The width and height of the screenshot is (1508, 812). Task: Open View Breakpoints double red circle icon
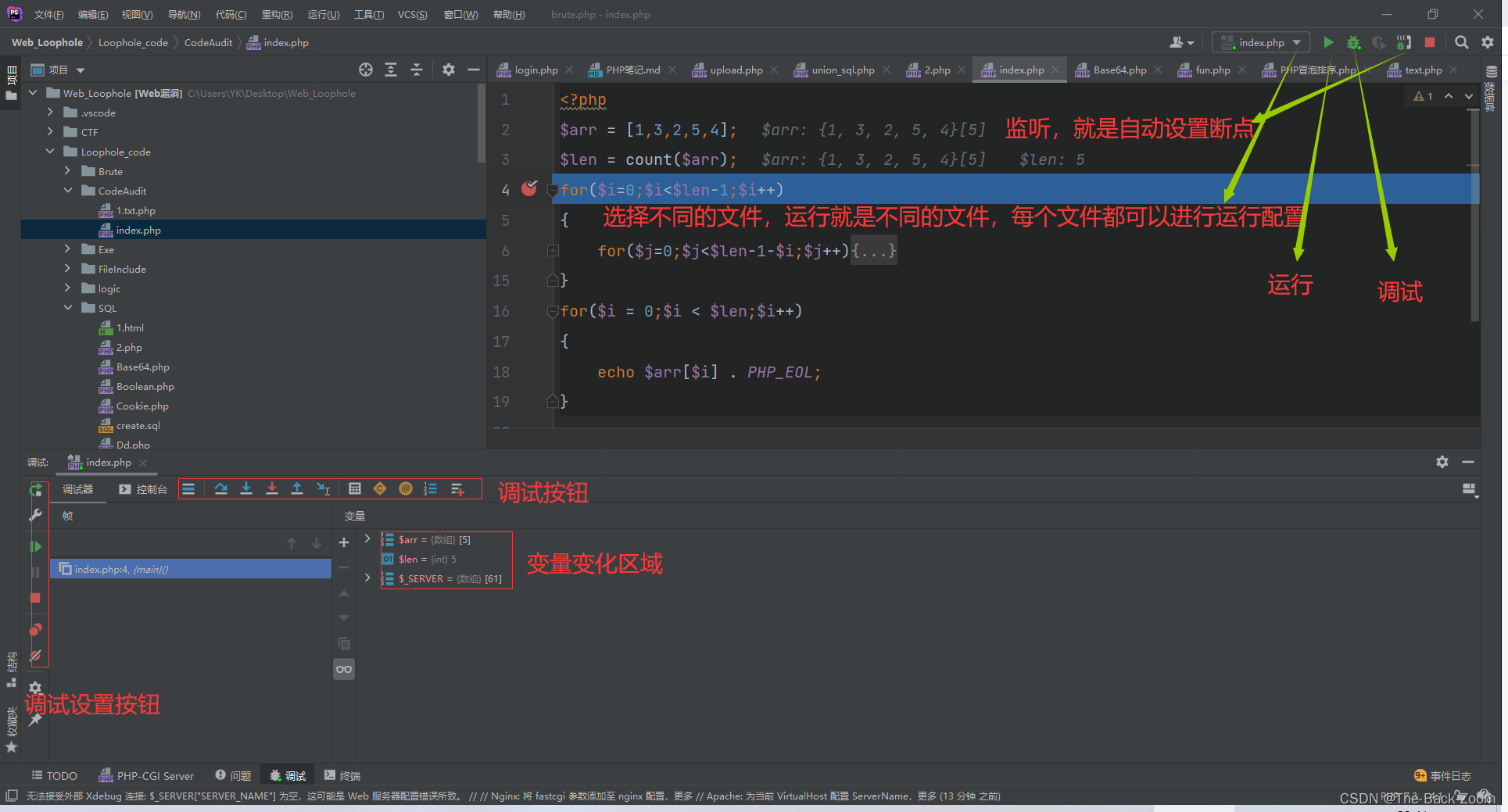36,630
